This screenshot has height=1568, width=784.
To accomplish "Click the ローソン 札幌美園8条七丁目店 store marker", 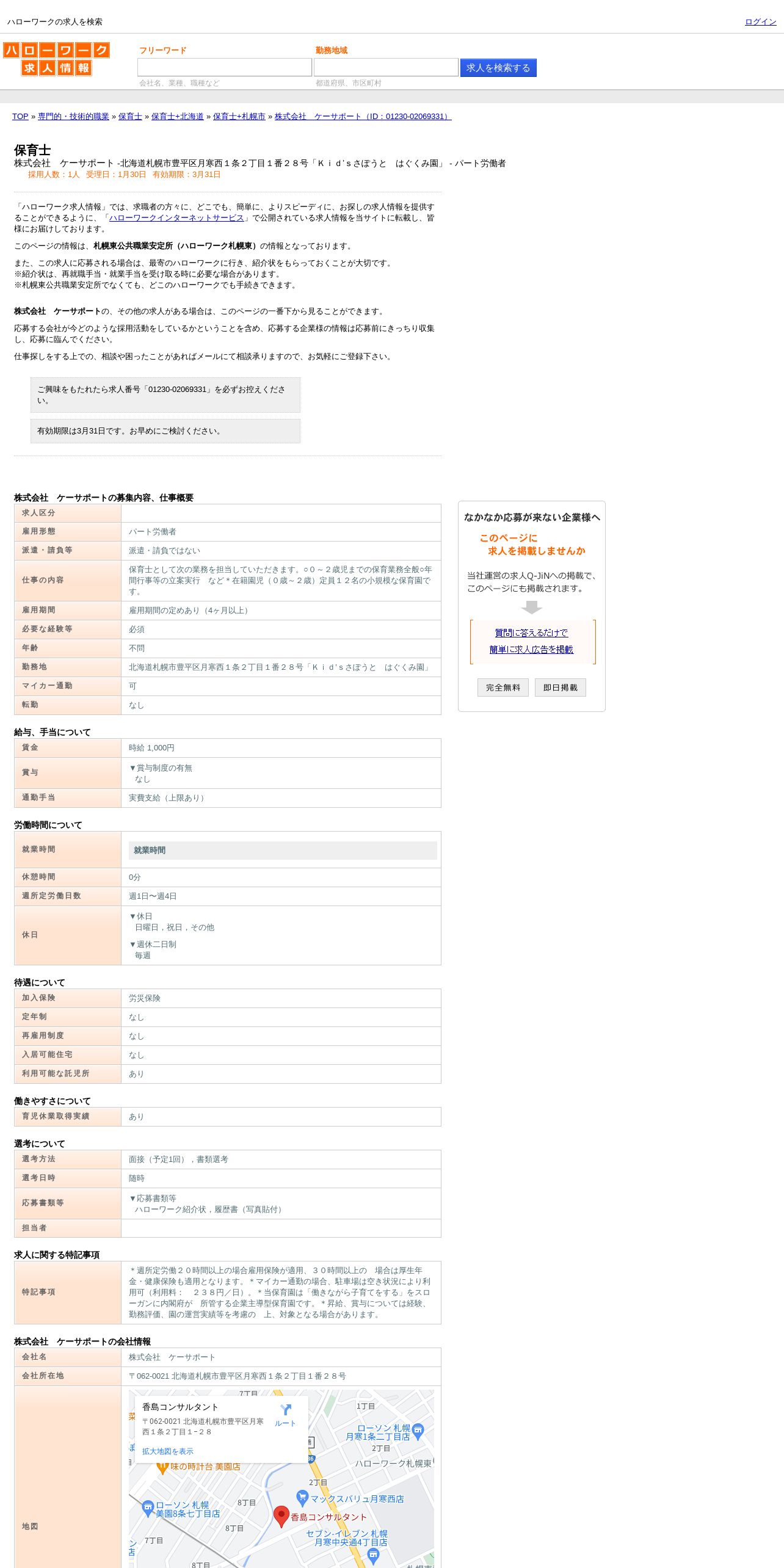I will [148, 1509].
